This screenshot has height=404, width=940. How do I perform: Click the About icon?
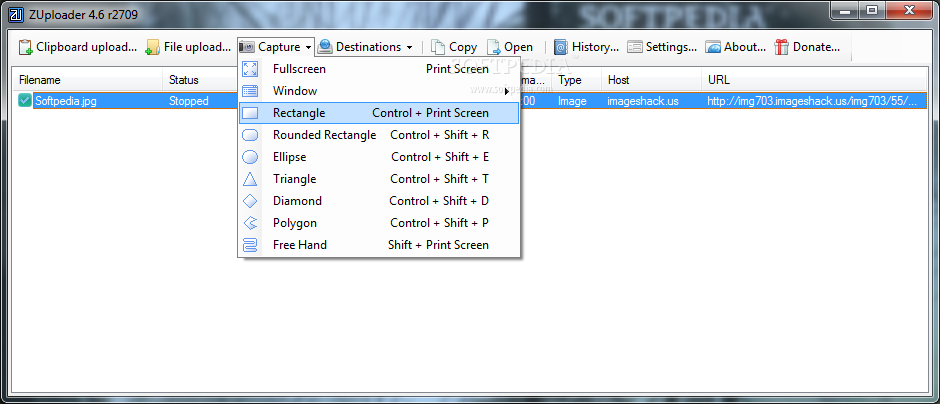[713, 47]
